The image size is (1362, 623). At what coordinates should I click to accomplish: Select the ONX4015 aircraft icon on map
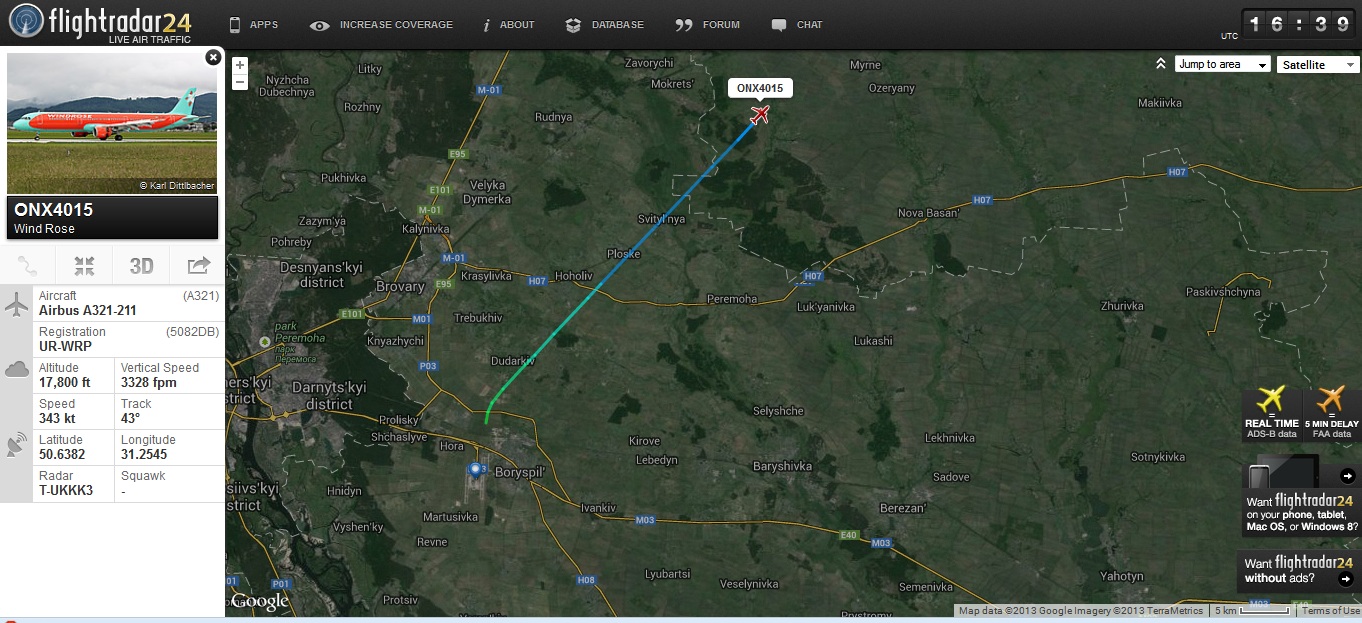pos(760,115)
